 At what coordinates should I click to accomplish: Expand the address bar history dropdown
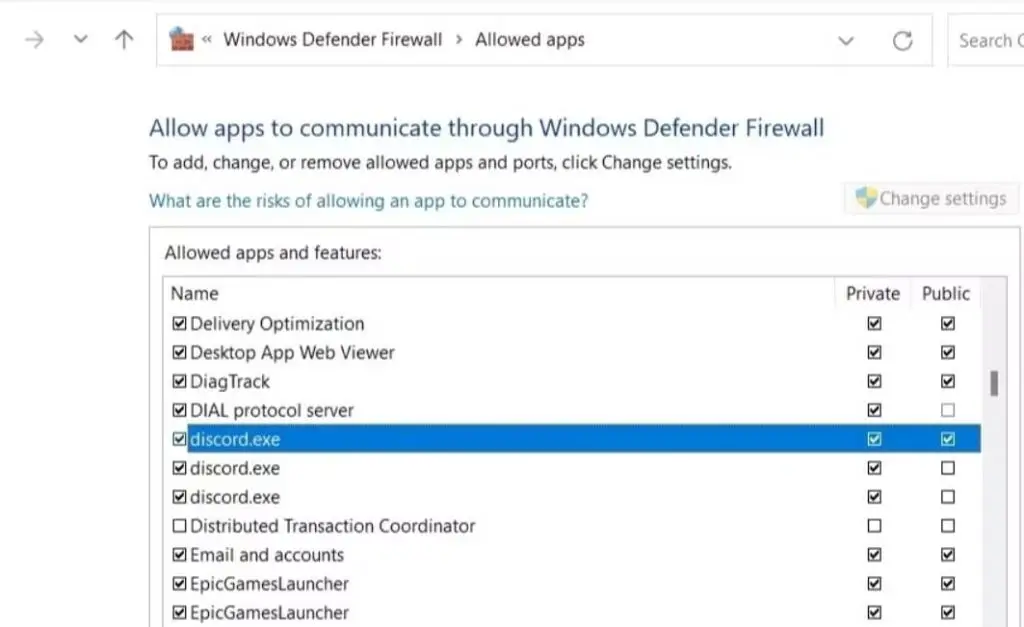coord(846,41)
